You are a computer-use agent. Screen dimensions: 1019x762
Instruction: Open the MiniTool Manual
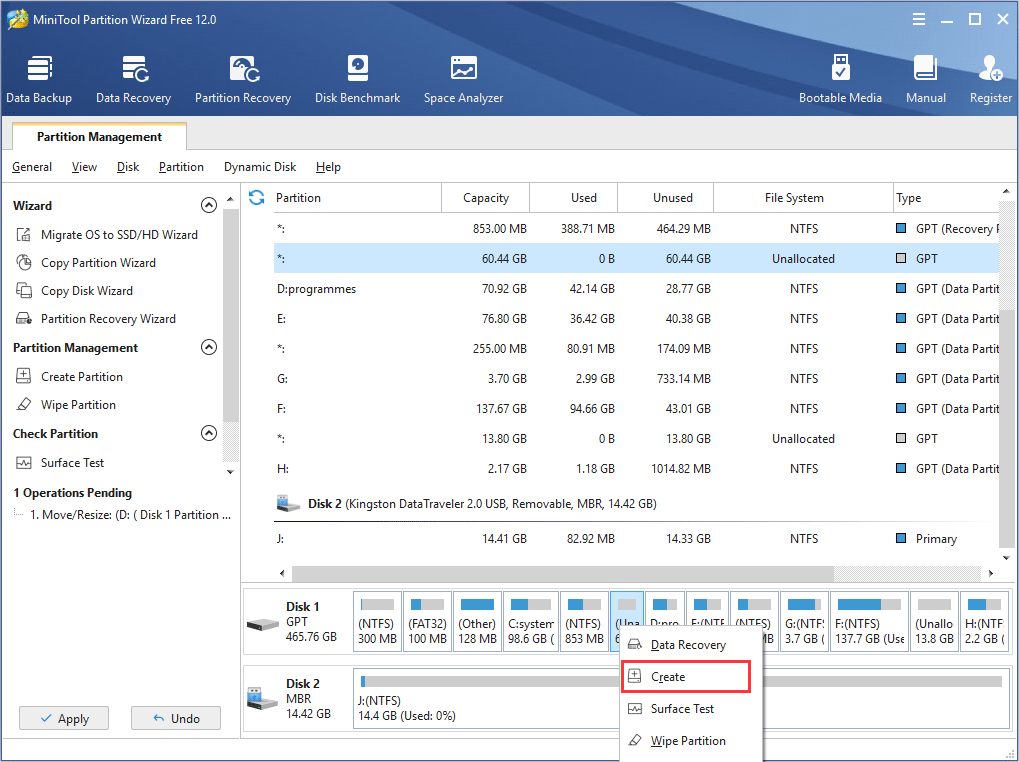tap(925, 78)
